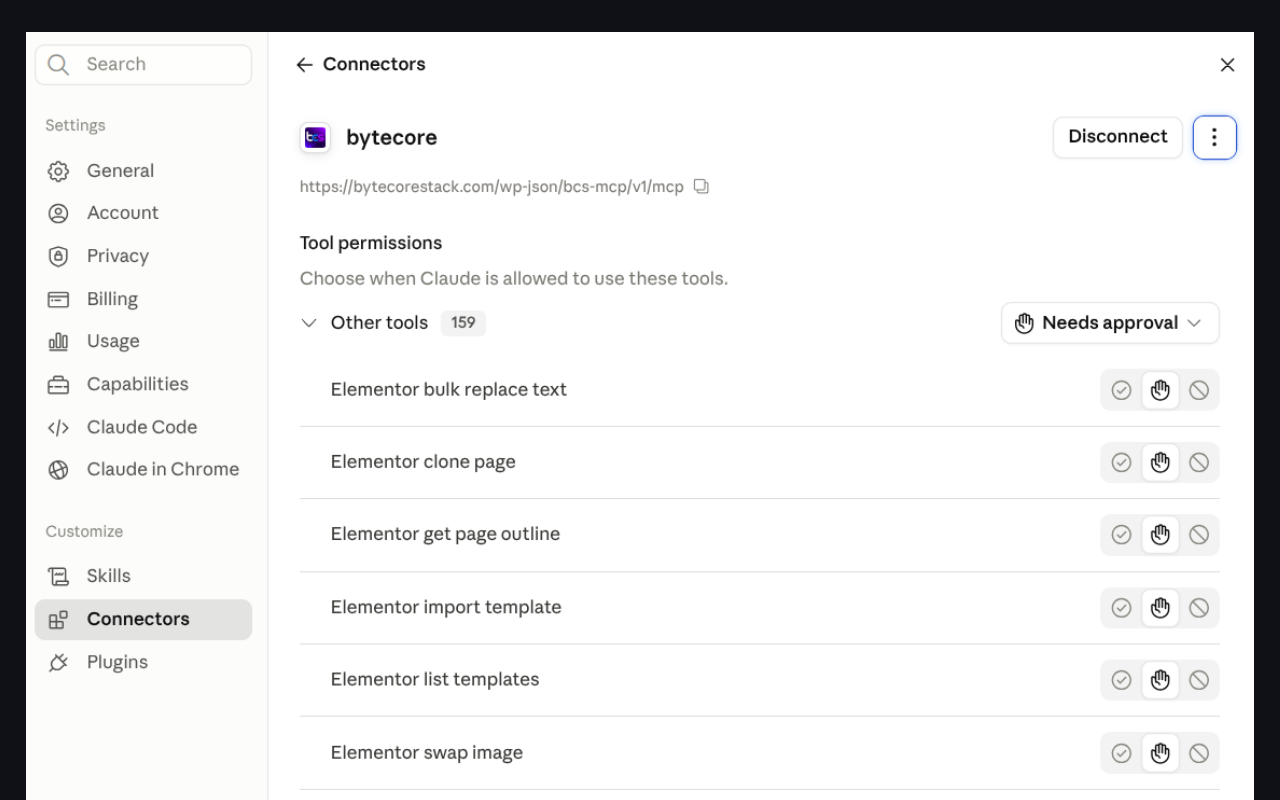
Task: Open the Plugins page
Action: click(143, 662)
